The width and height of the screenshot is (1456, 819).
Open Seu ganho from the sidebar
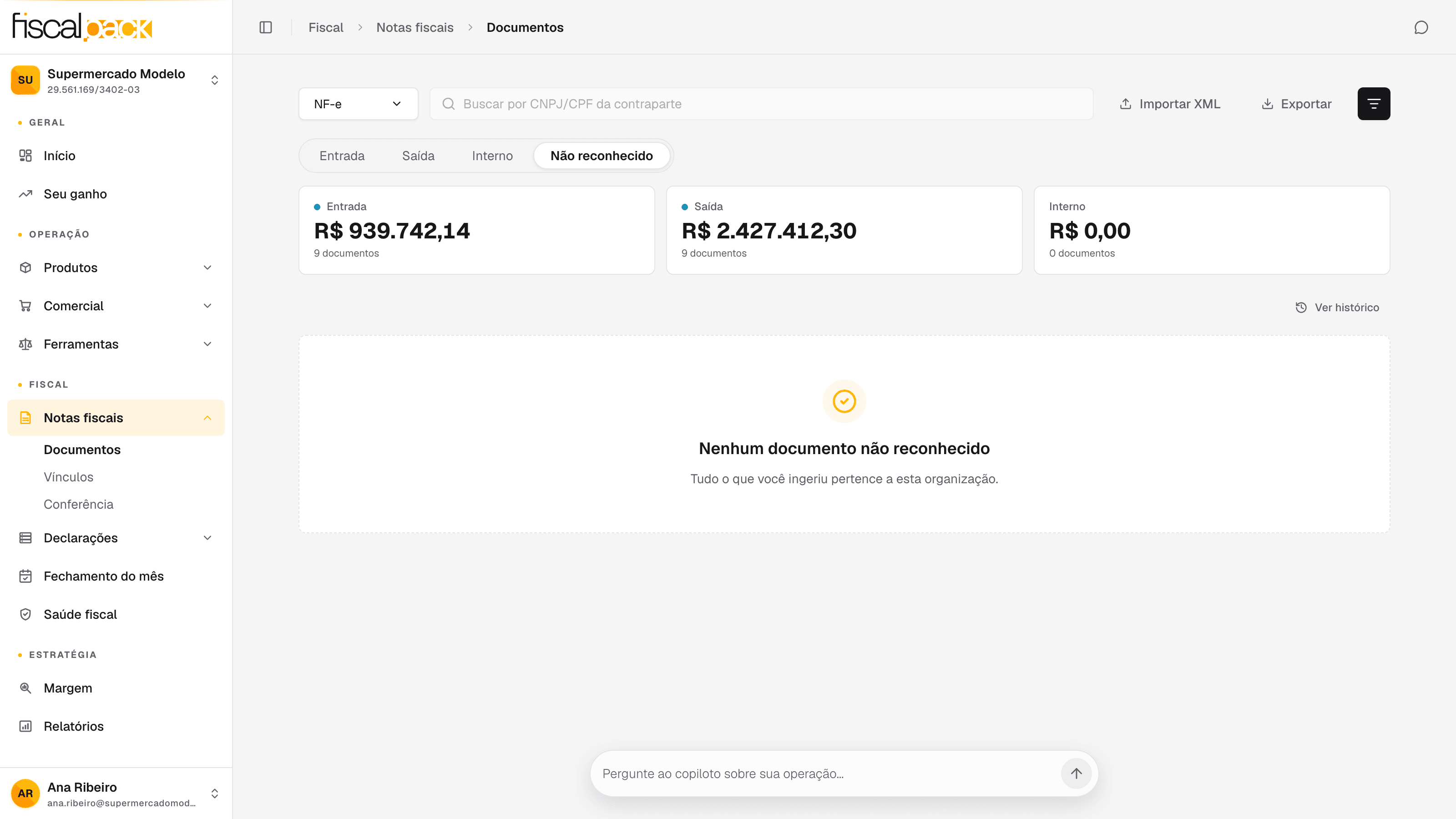point(116,194)
